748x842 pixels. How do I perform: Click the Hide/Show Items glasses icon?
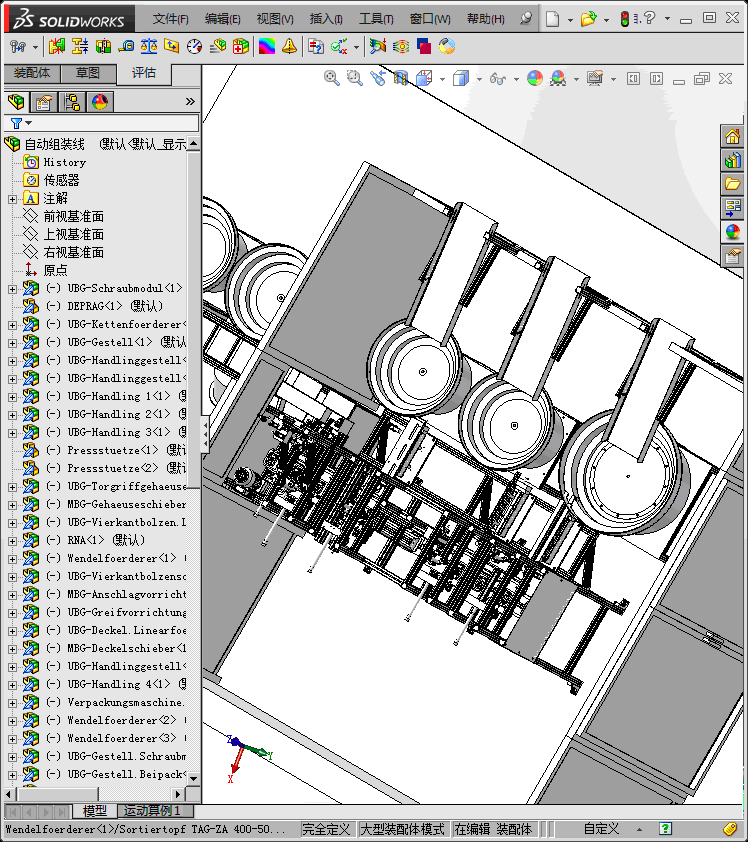coord(498,79)
